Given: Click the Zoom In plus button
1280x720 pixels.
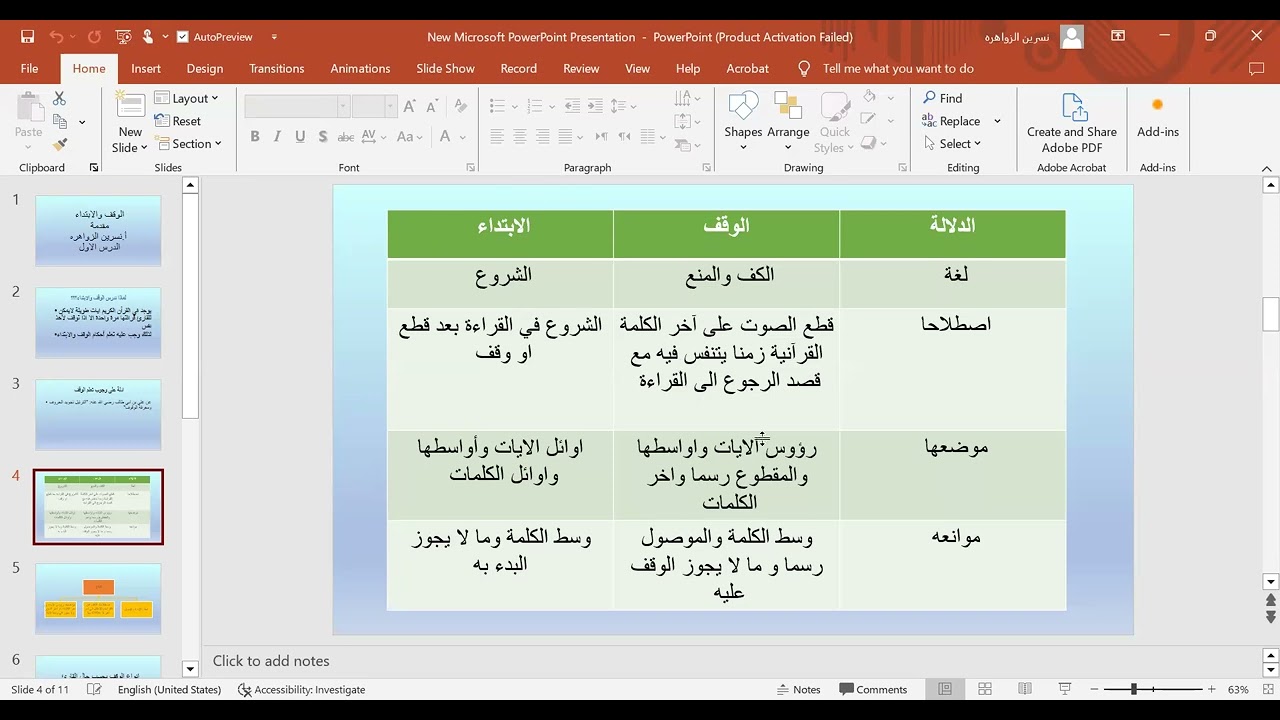Looking at the screenshot, I should click(x=1211, y=689).
